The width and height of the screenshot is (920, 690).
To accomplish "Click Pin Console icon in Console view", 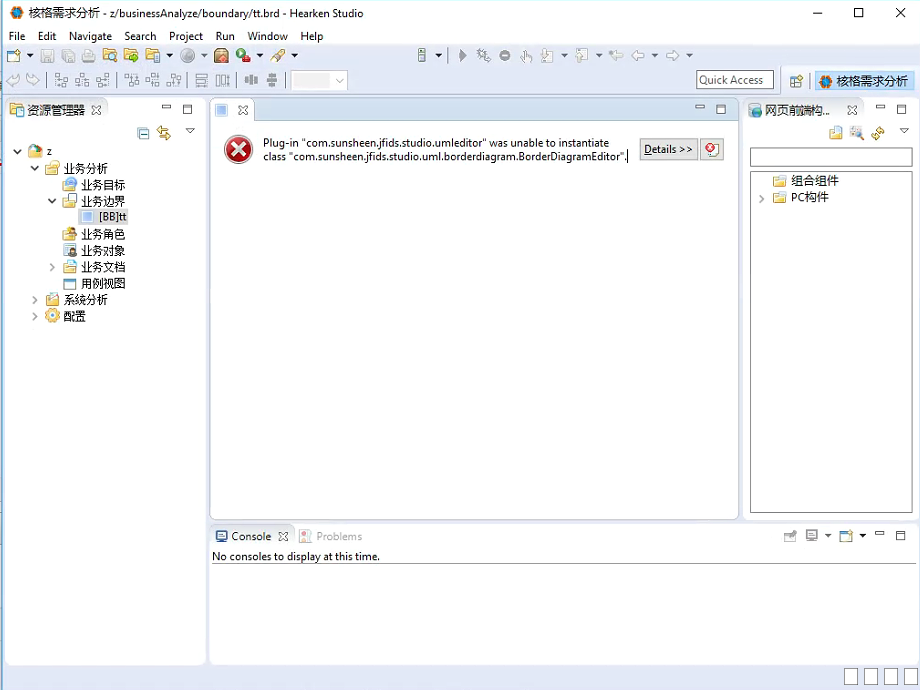I will 790,537.
